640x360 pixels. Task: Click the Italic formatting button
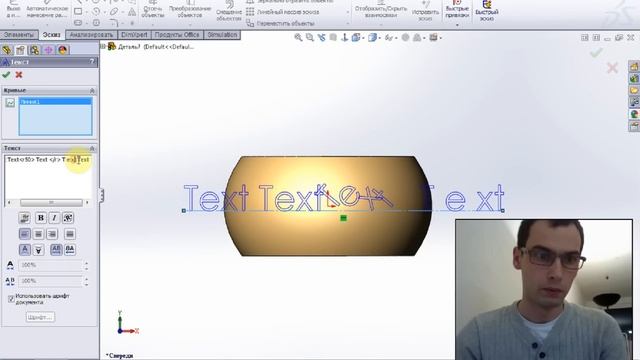click(54, 218)
